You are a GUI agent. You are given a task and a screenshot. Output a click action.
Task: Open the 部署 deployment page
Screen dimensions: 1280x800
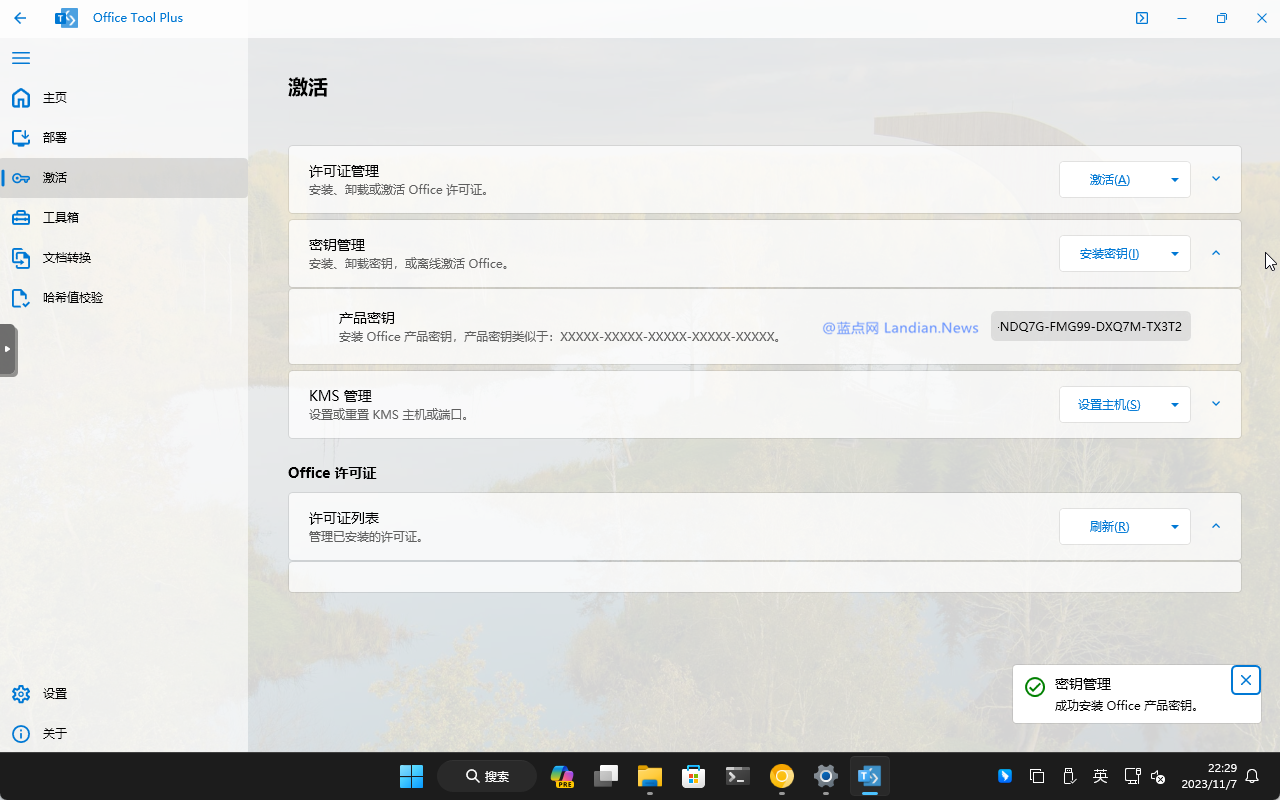coord(55,138)
